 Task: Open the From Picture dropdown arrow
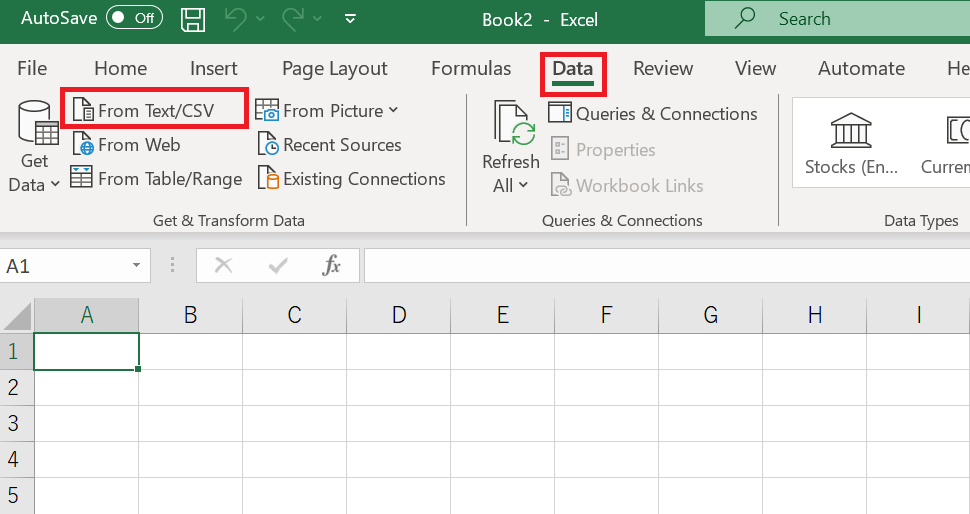394,111
